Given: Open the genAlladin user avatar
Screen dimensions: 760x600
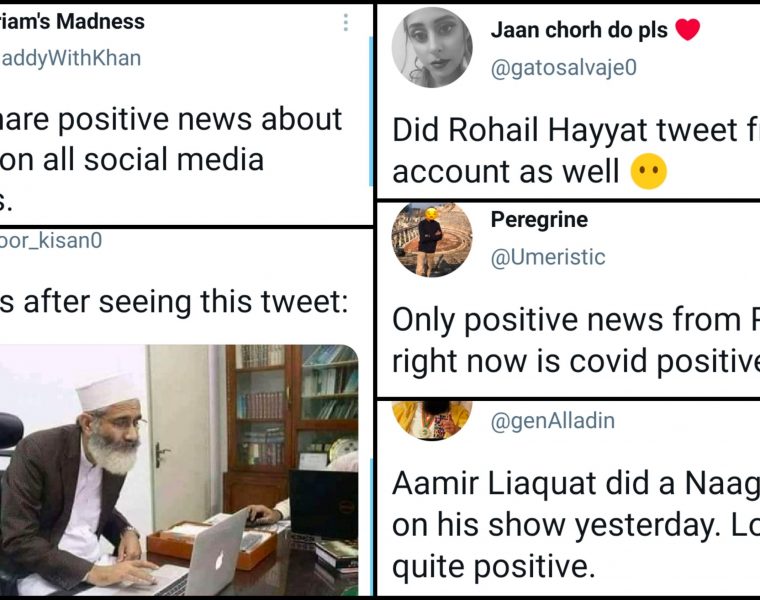Looking at the screenshot, I should pyautogui.click(x=432, y=420).
